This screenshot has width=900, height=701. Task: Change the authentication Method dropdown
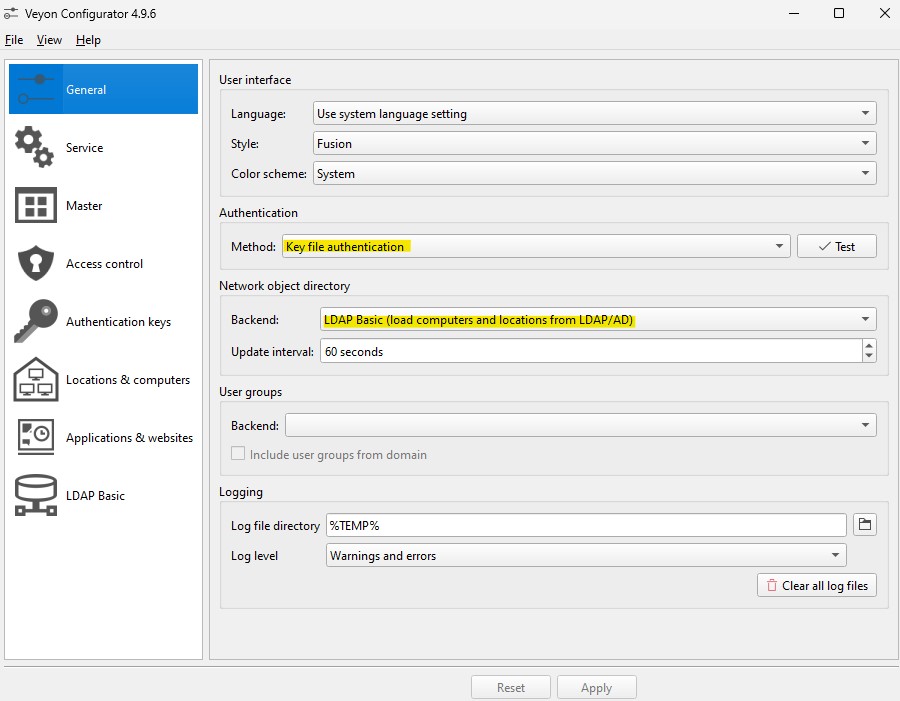click(x=536, y=246)
